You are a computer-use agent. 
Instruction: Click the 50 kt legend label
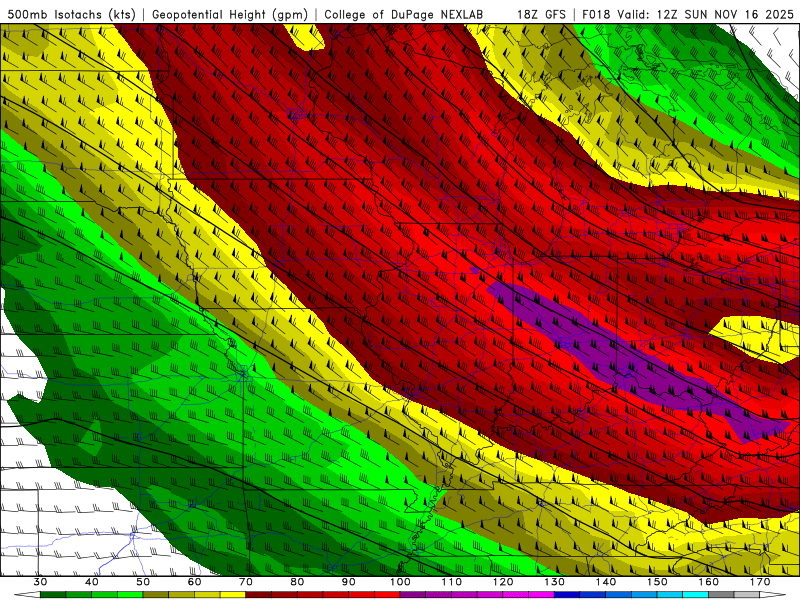click(143, 582)
